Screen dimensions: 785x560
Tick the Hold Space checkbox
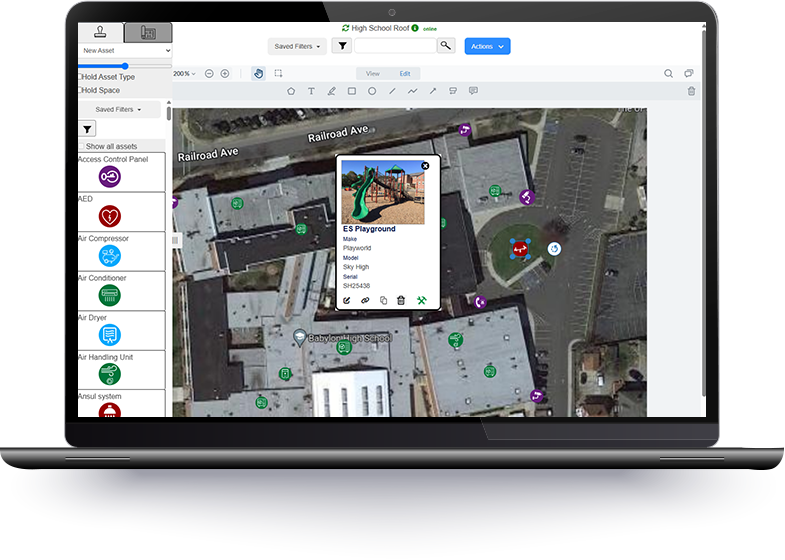(x=81, y=90)
